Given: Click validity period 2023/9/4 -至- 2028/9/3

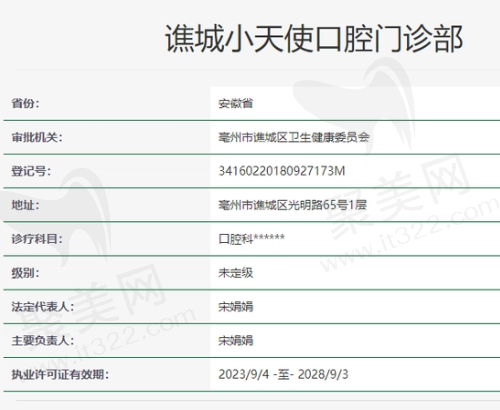Looking at the screenshot, I should [283, 374].
